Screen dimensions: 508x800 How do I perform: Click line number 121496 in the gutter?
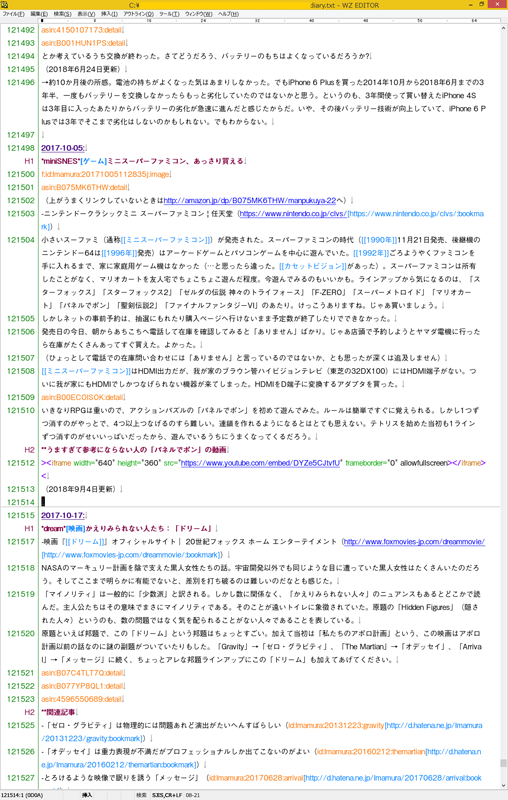(x=20, y=83)
